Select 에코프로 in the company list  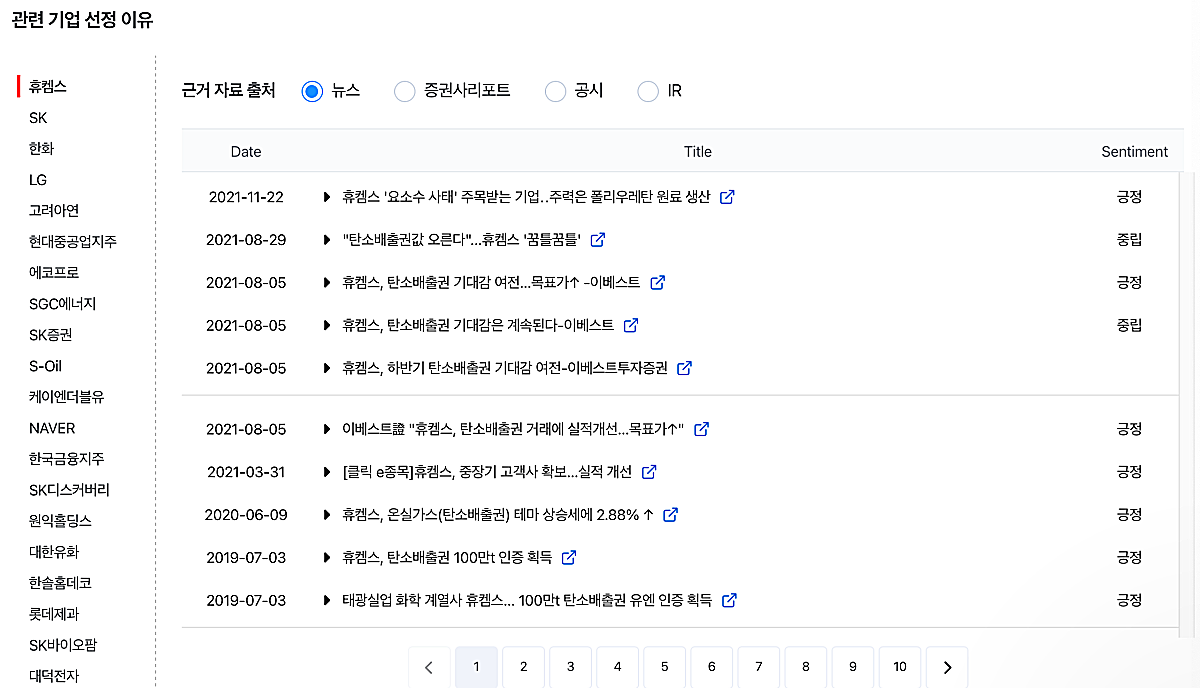pyautogui.click(x=54, y=273)
